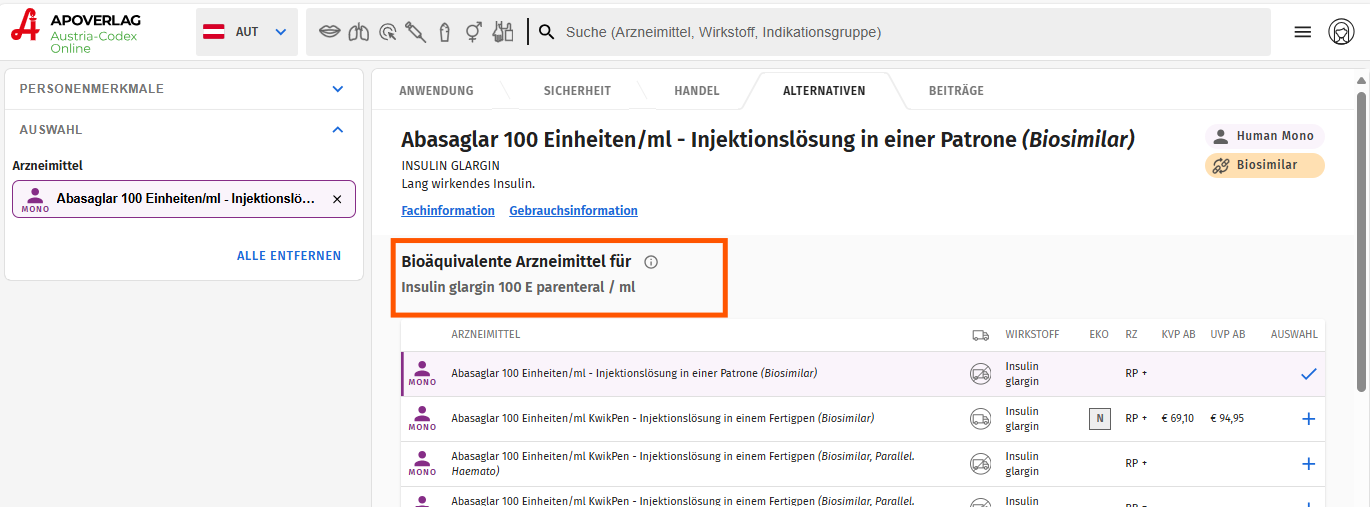The height and width of the screenshot is (507, 1370).
Task: Click the ARZNEIMITTEL column header
Action: coord(485,335)
